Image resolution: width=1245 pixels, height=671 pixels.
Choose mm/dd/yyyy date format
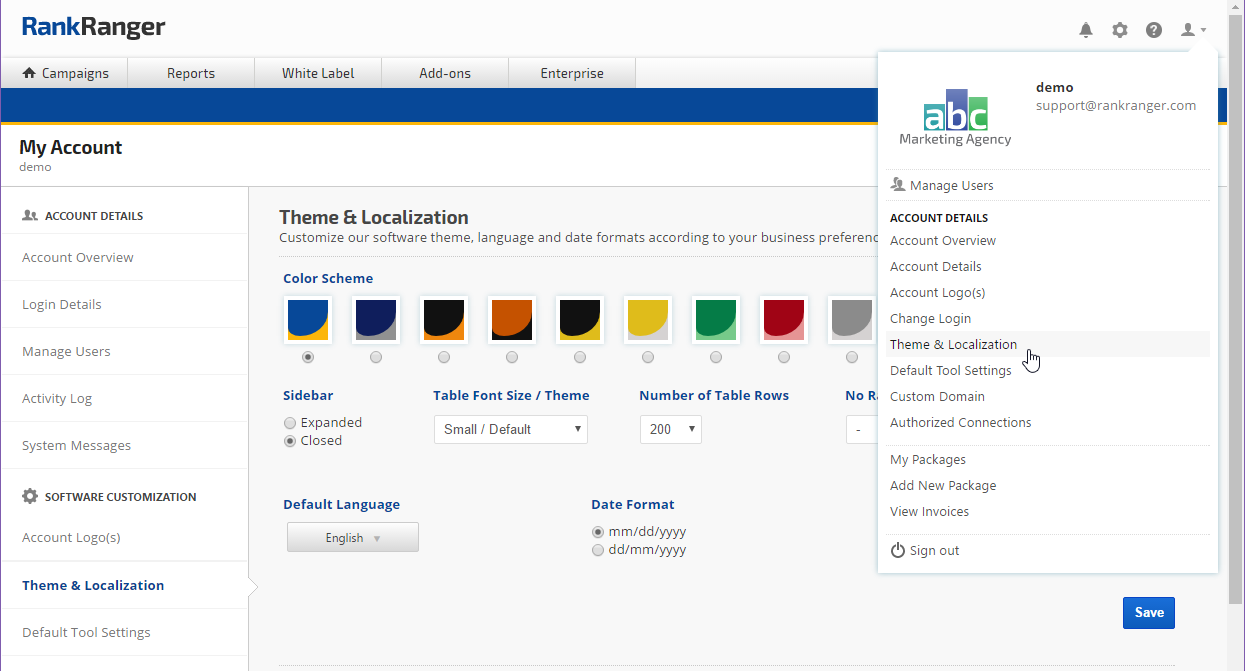pyautogui.click(x=598, y=532)
